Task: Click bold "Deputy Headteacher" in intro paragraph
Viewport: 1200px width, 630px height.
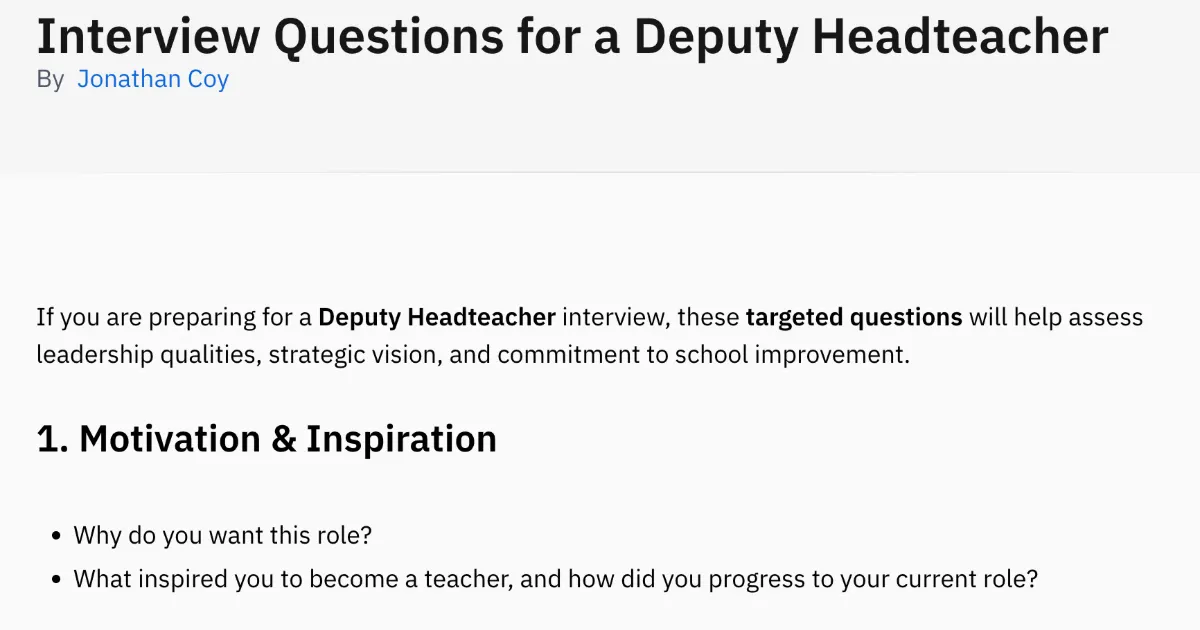Action: click(436, 318)
